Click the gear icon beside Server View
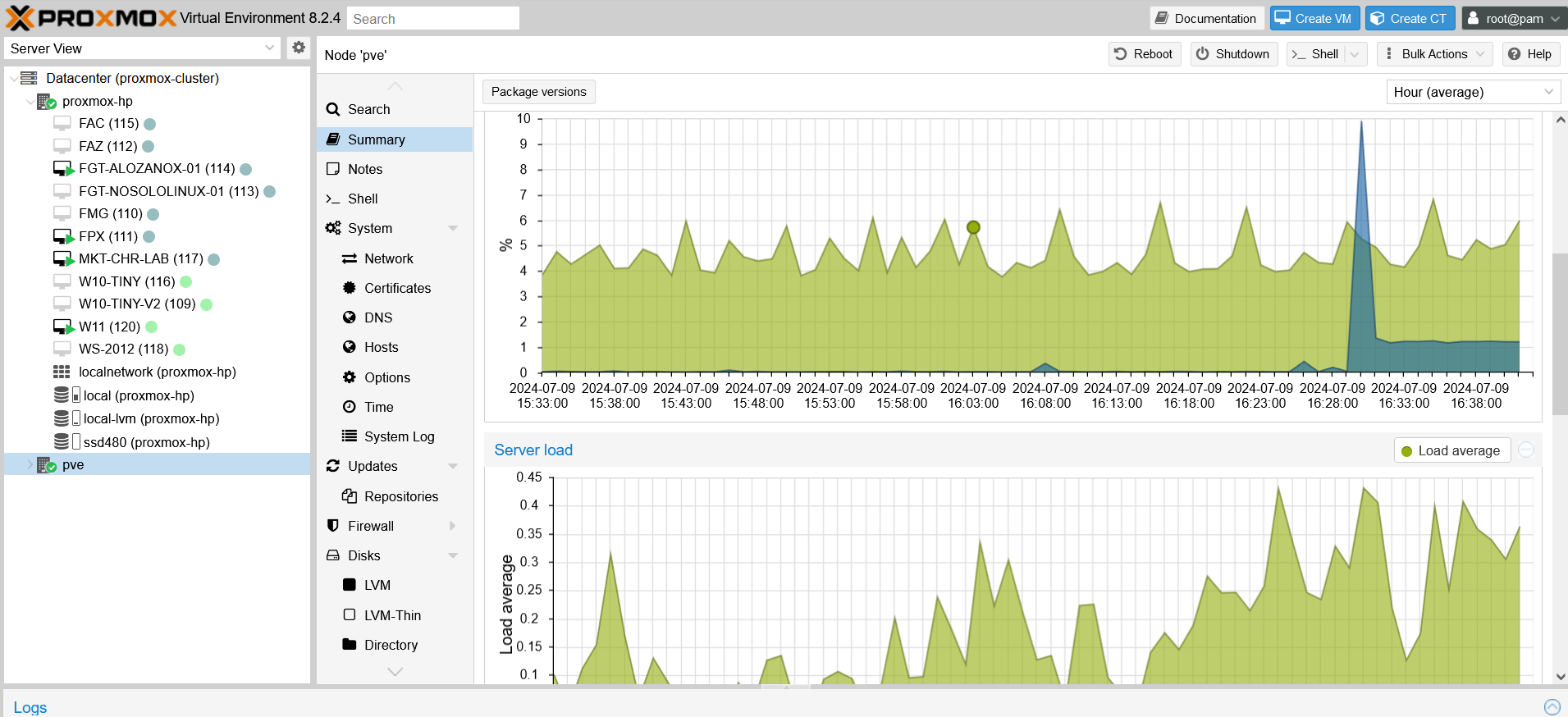The width and height of the screenshot is (1568, 717). [299, 48]
